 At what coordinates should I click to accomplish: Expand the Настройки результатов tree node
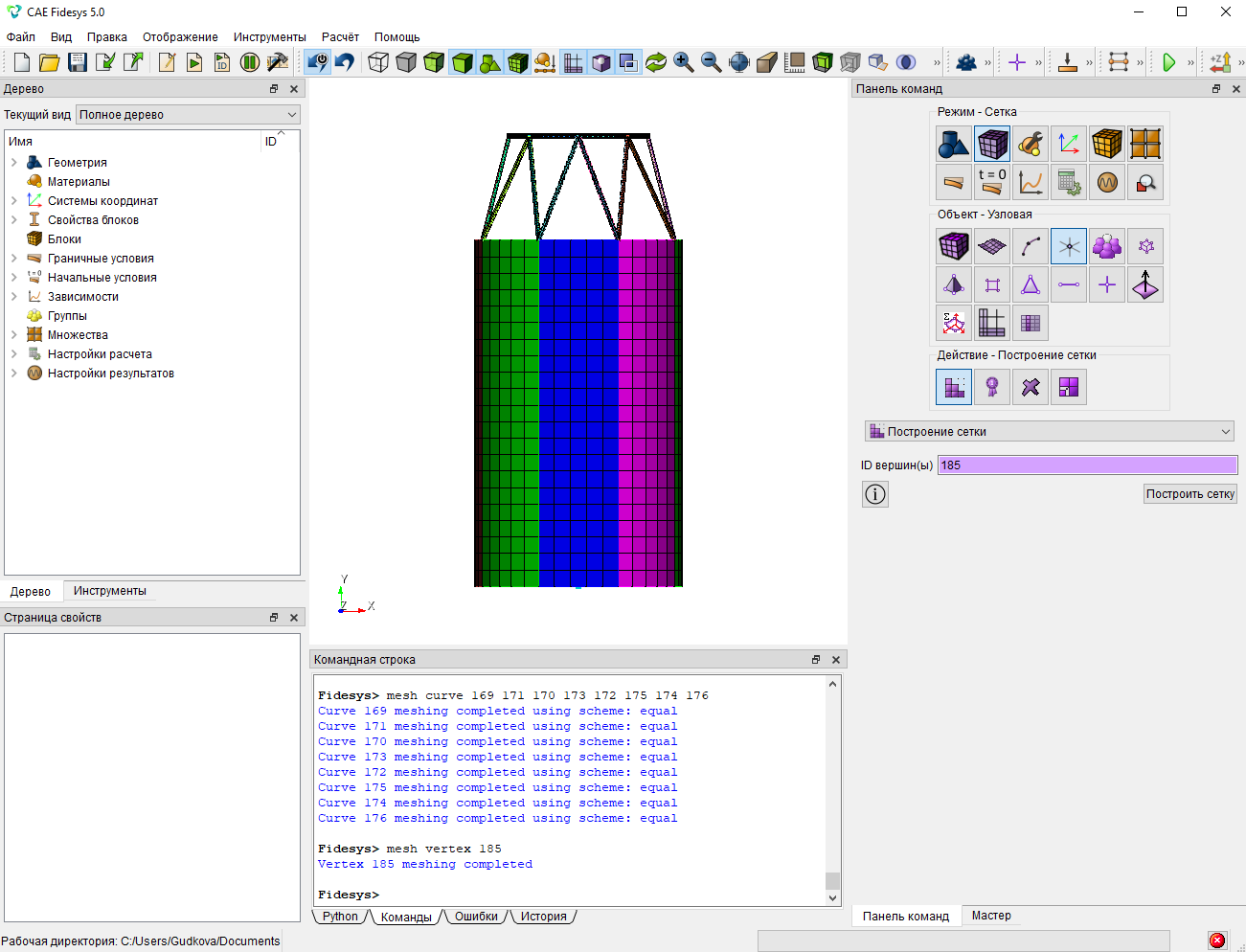click(13, 374)
